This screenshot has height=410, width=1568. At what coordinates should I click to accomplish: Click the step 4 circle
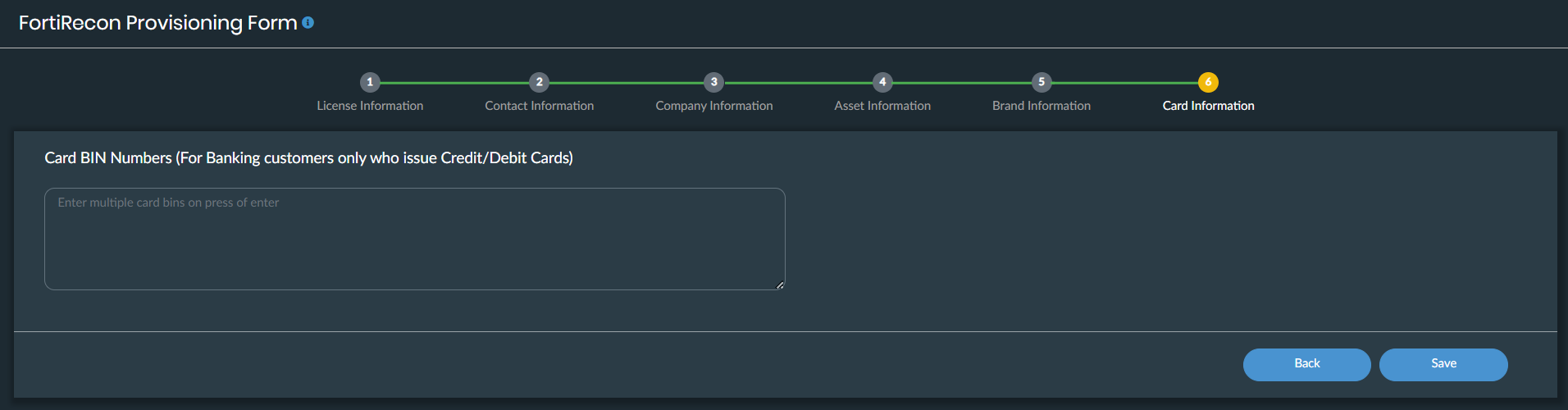(x=882, y=82)
